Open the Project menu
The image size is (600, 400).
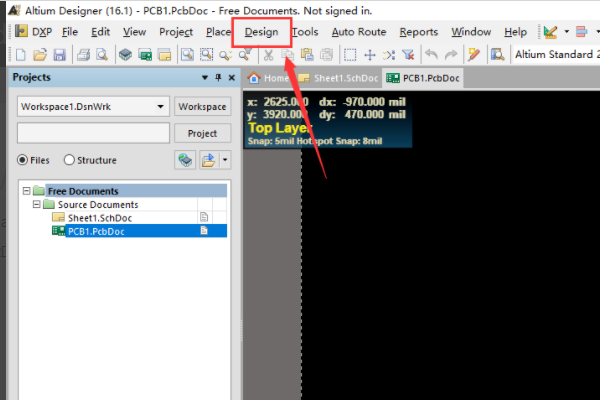[176, 32]
